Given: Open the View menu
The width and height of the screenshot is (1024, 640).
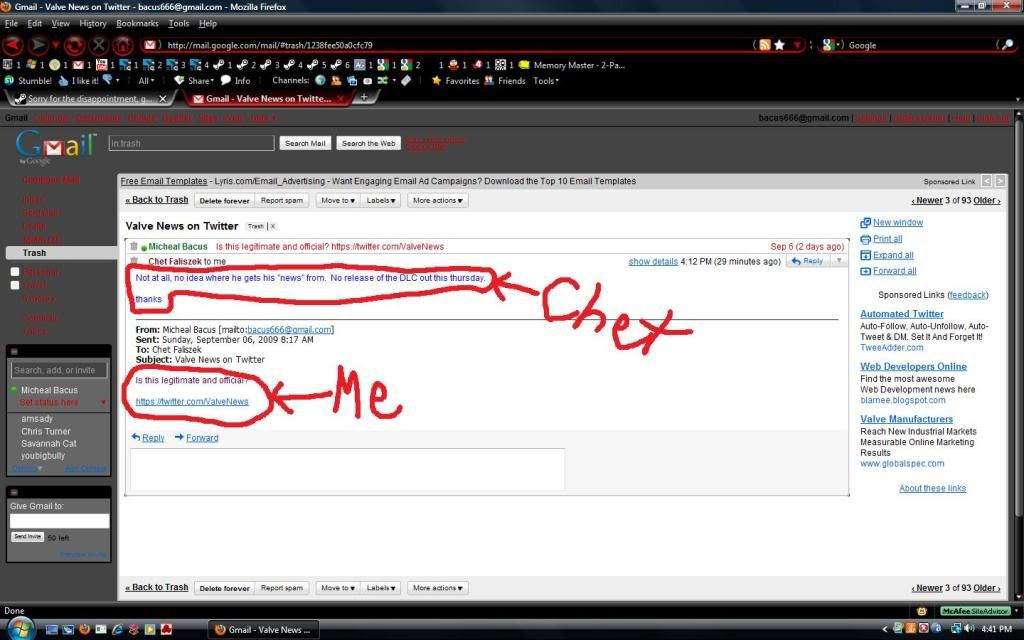Looking at the screenshot, I should (x=61, y=24).
